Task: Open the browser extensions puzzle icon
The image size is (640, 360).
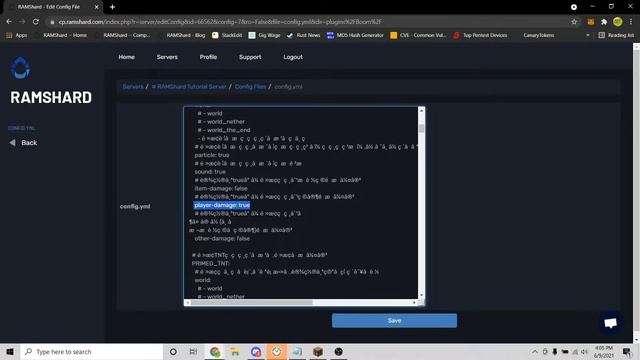Action: tap(604, 22)
